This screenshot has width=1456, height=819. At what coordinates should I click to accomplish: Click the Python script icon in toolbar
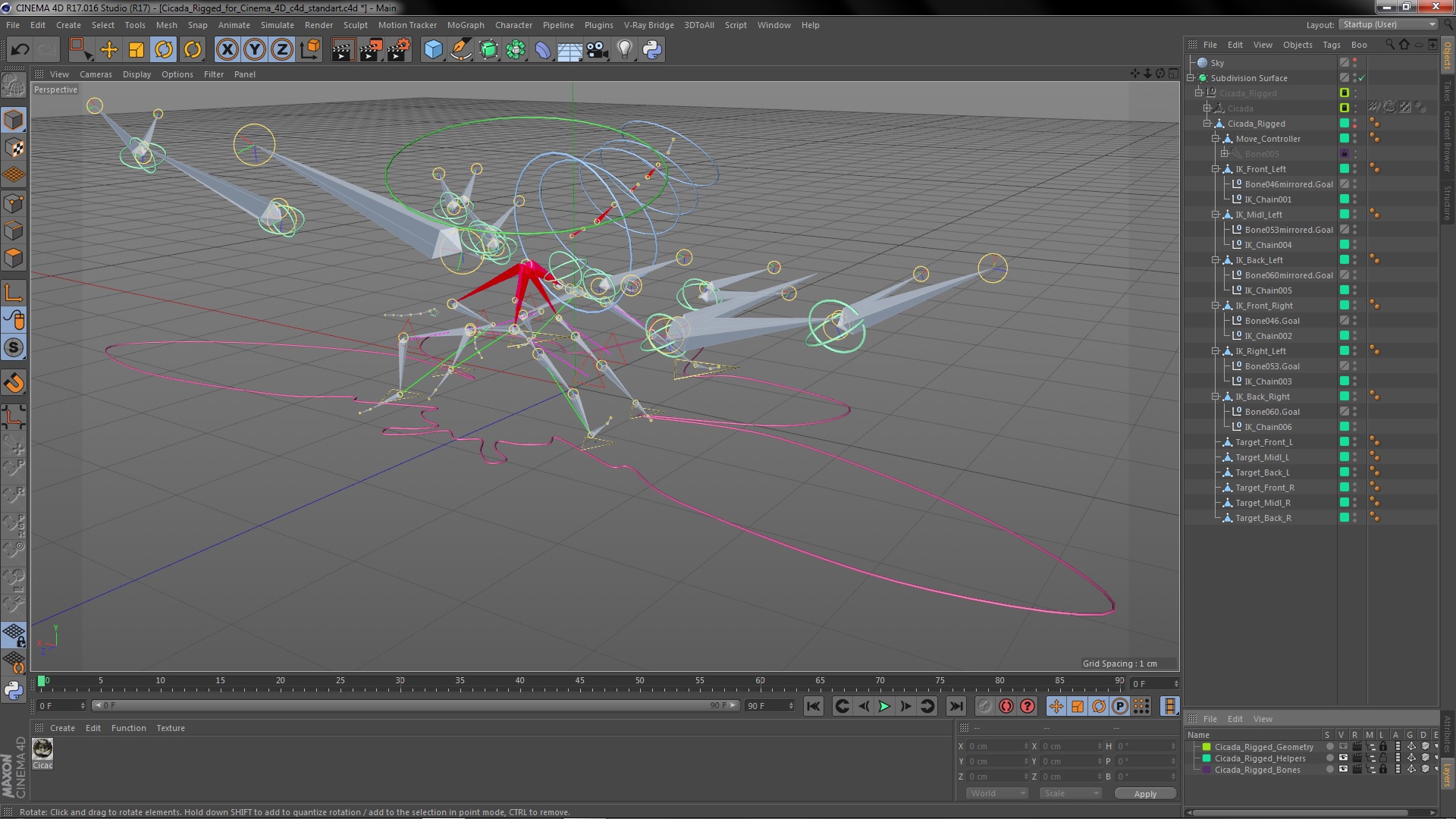pos(652,50)
